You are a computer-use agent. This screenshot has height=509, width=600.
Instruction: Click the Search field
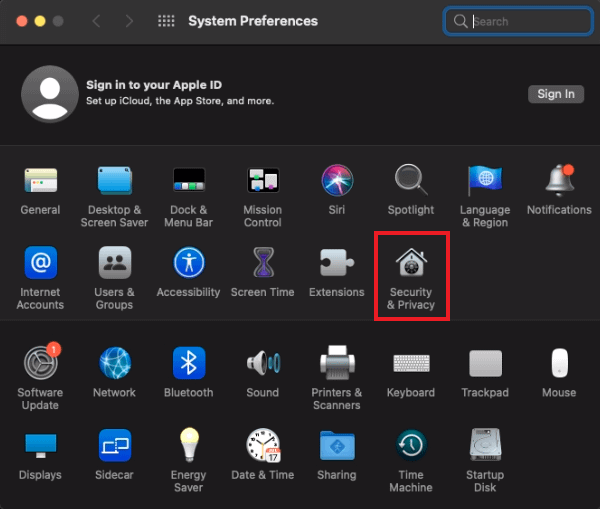click(x=518, y=21)
